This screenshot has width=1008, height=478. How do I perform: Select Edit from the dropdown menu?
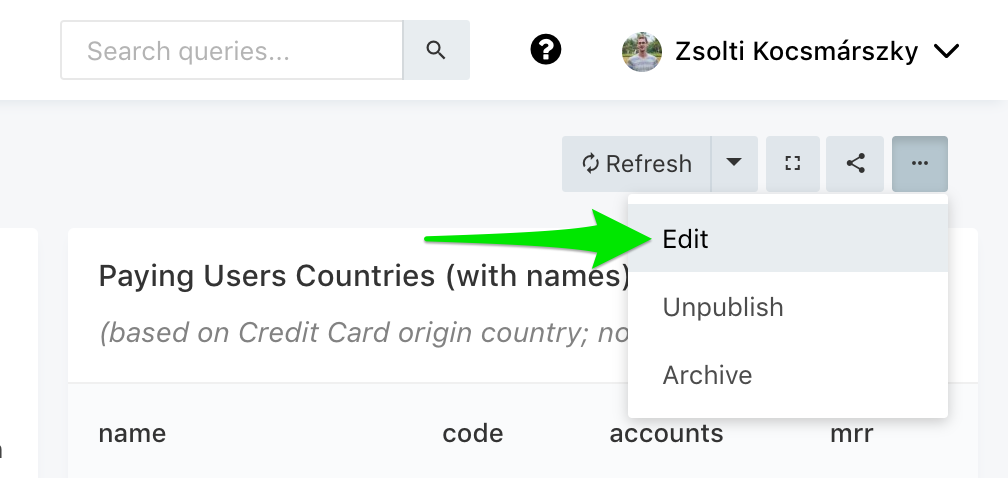point(686,239)
